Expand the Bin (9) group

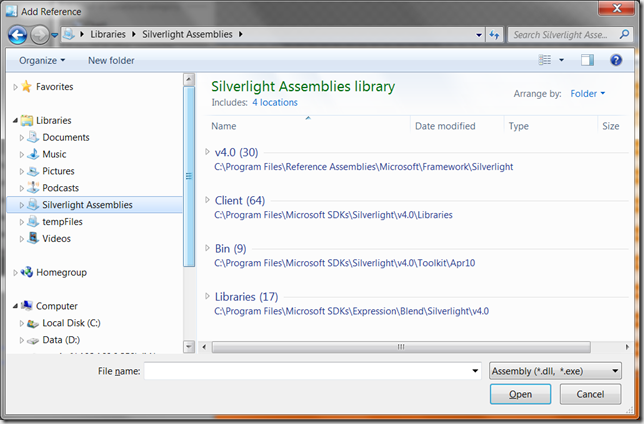pos(207,248)
